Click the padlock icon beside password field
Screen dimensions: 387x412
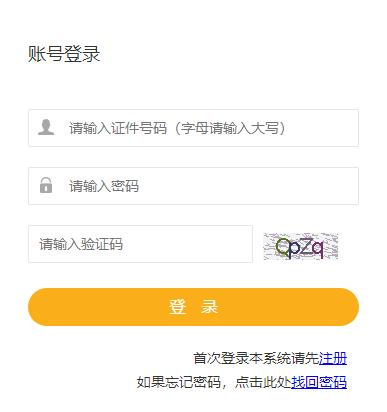point(46,185)
